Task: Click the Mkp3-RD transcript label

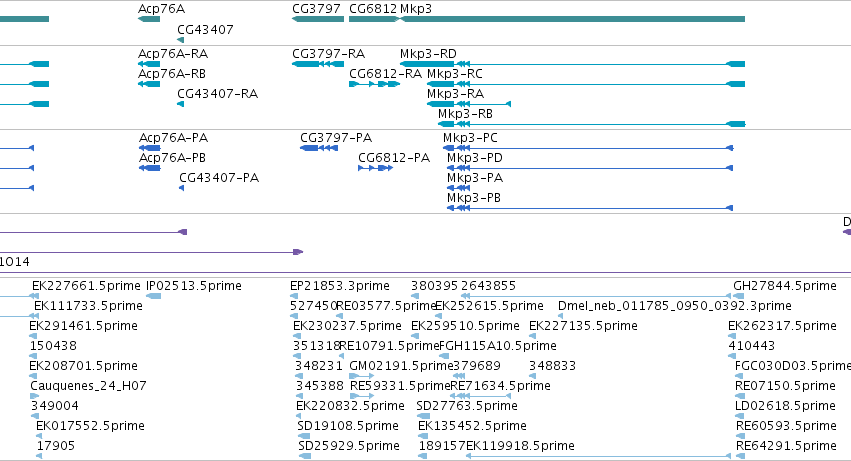Action: pos(428,54)
